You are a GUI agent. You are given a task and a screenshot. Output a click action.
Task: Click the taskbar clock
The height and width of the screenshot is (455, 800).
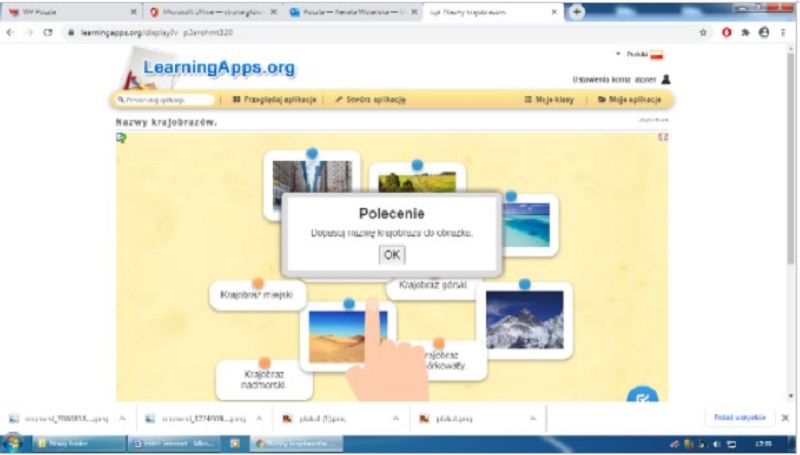[x=763, y=444]
